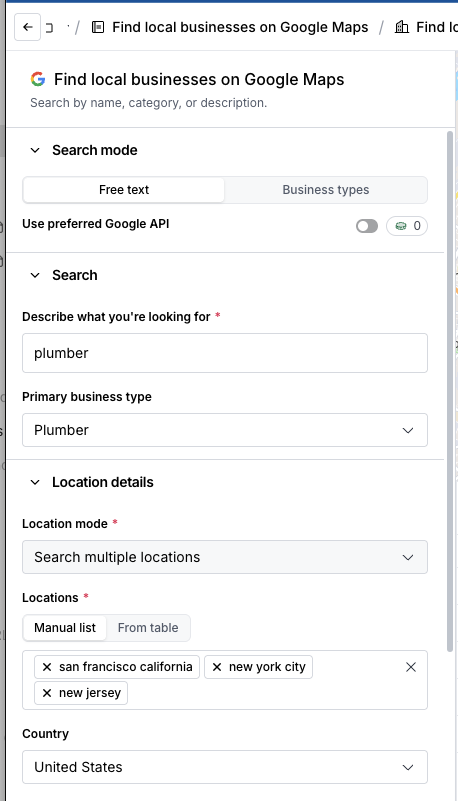The width and height of the screenshot is (458, 801).
Task: Open the Country dropdown
Action: pos(225,767)
